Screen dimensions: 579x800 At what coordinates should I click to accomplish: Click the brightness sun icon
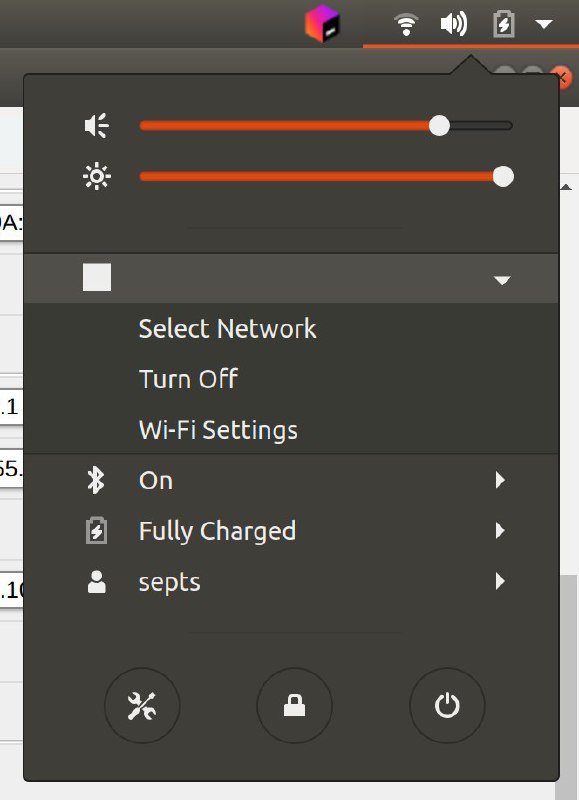[96, 177]
